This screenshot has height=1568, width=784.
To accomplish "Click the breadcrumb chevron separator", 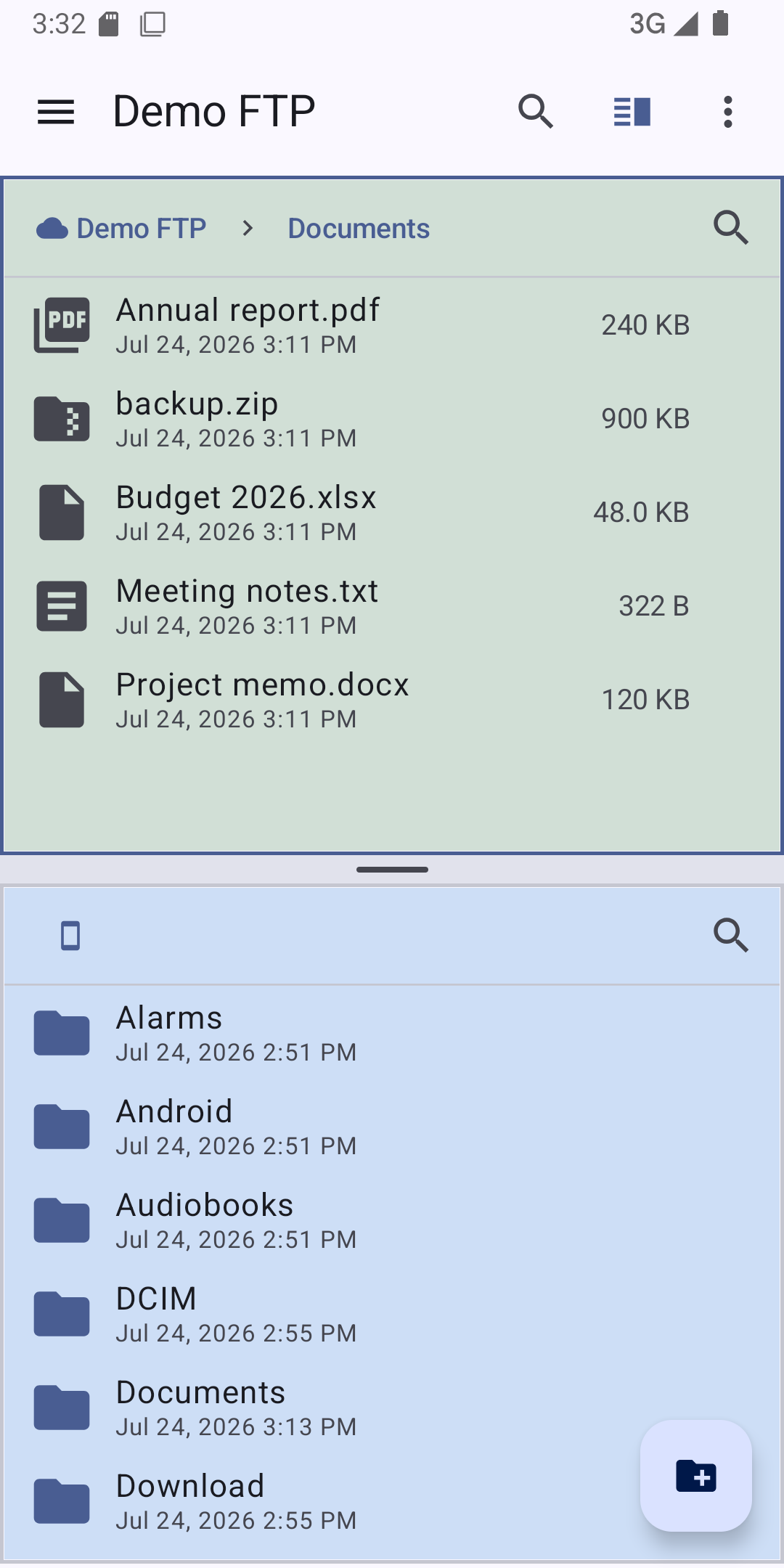I will click(x=248, y=229).
